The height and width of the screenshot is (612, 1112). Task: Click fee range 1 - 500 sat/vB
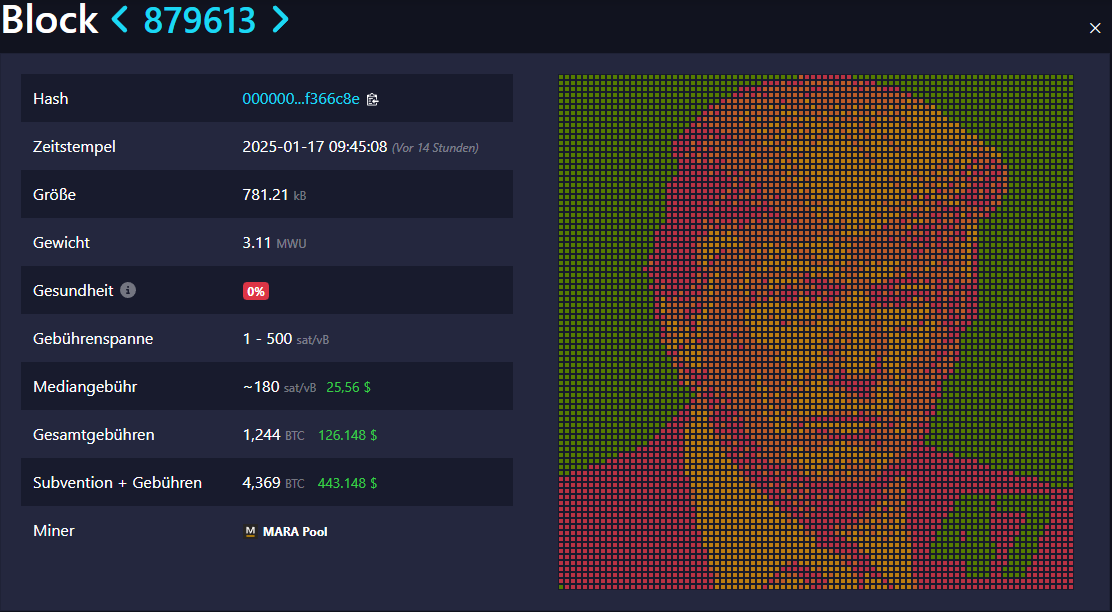pyautogui.click(x=286, y=339)
